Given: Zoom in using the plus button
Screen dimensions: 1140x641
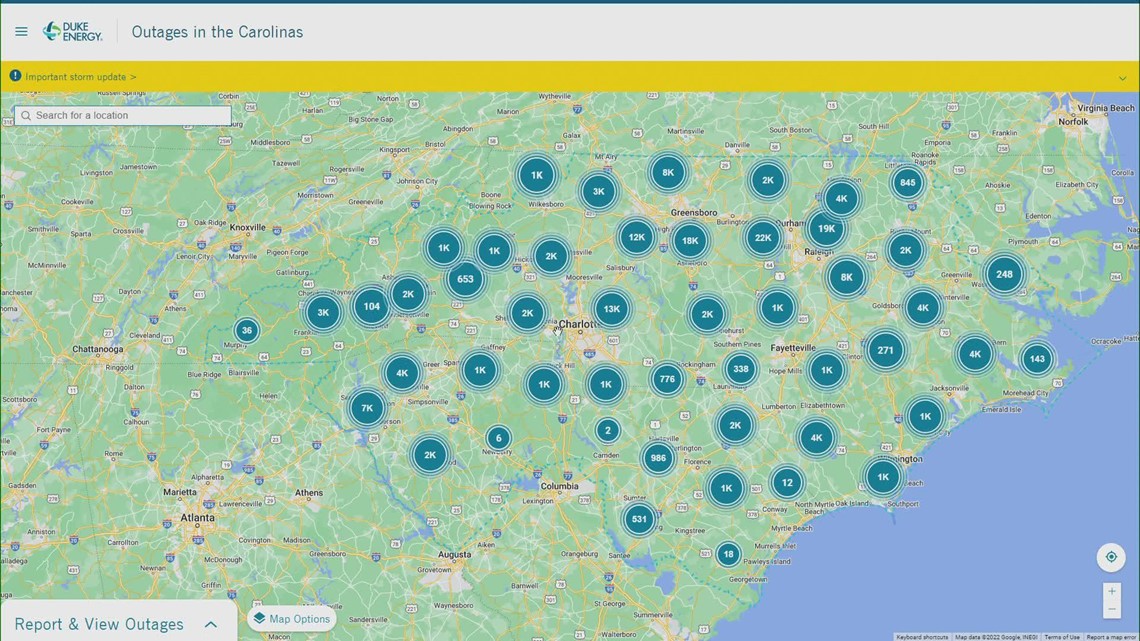Looking at the screenshot, I should [x=1113, y=592].
